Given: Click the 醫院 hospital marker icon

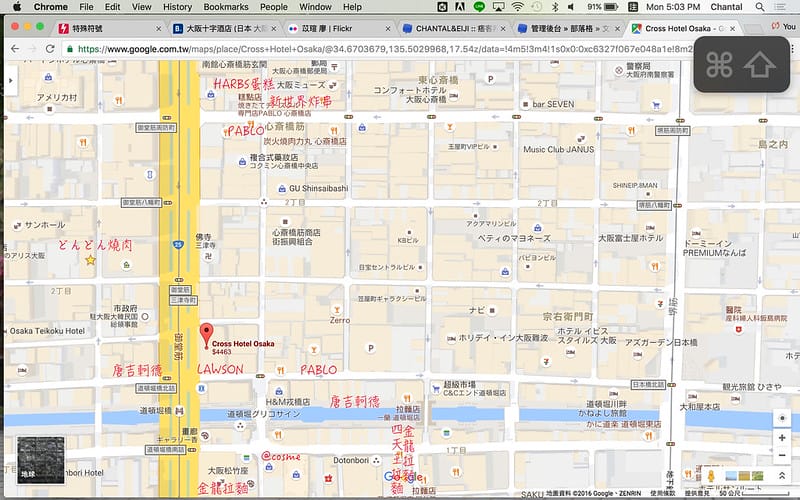Looking at the screenshot, I should (738, 330).
